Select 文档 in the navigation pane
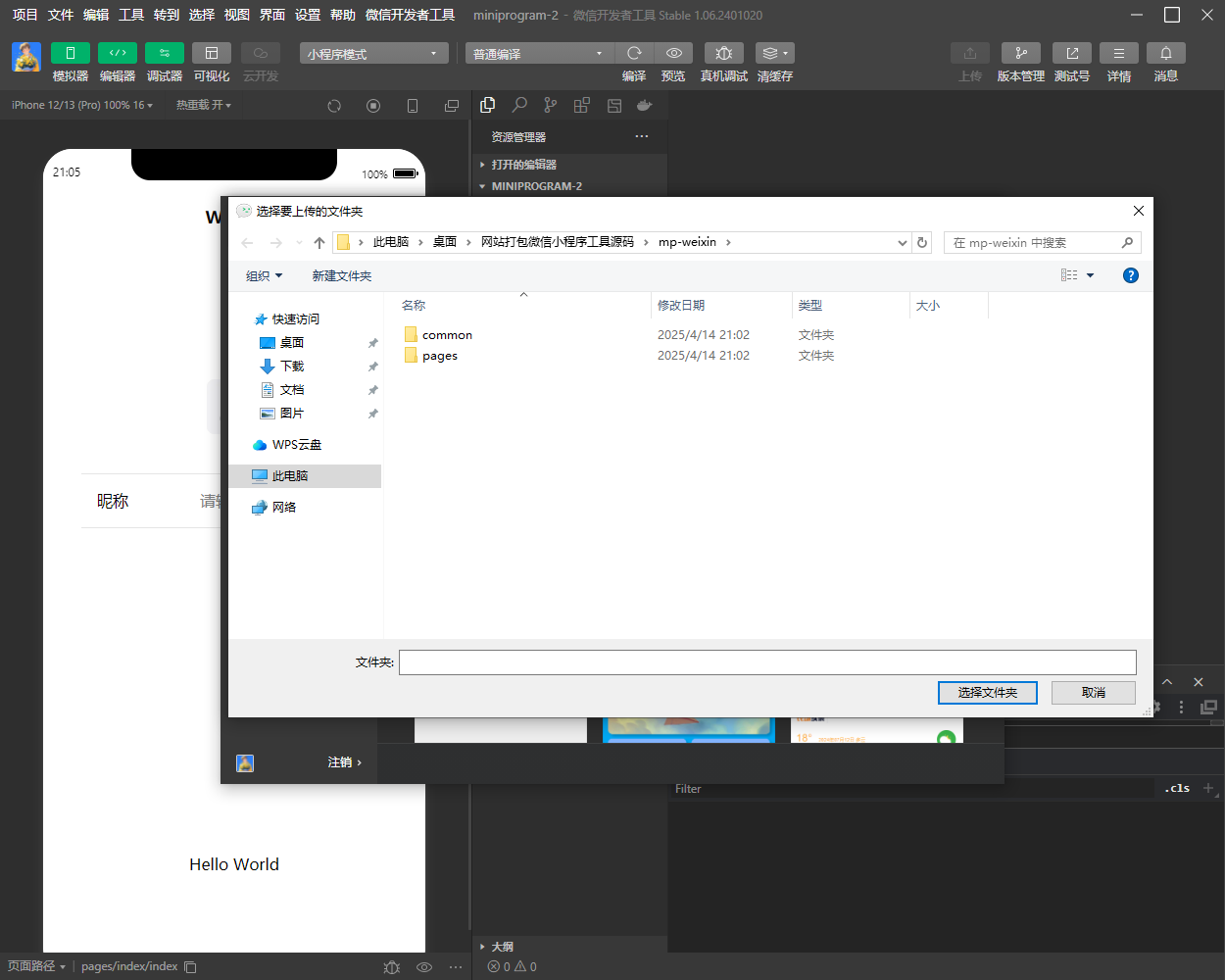1225x980 pixels. click(292, 390)
